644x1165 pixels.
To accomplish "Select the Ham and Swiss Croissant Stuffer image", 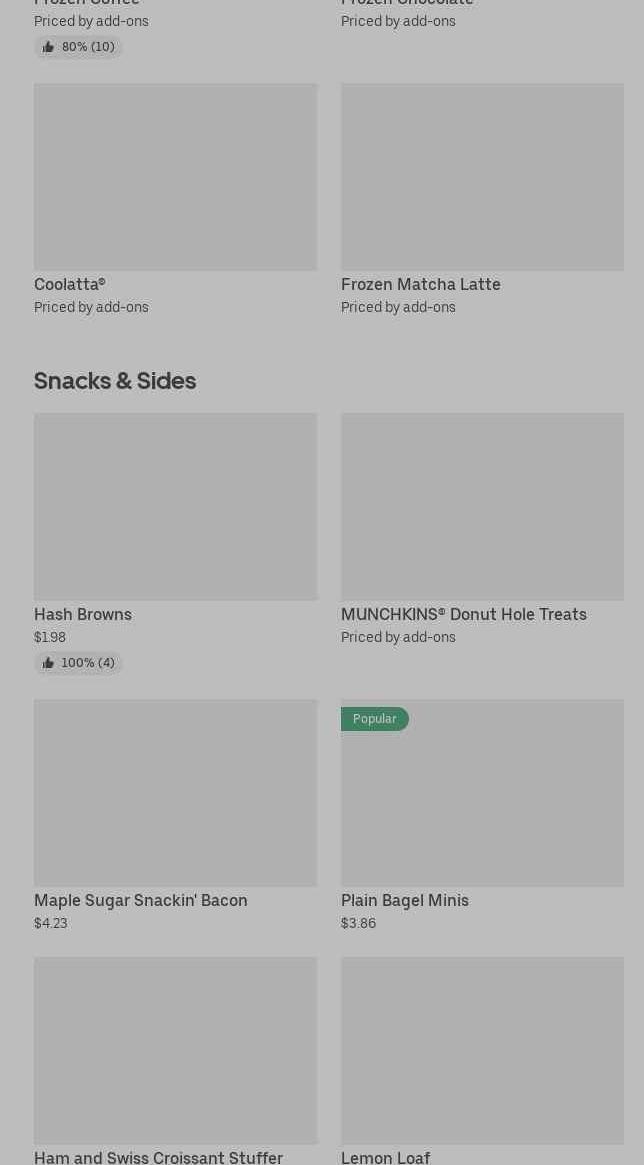I will [x=175, y=1050].
